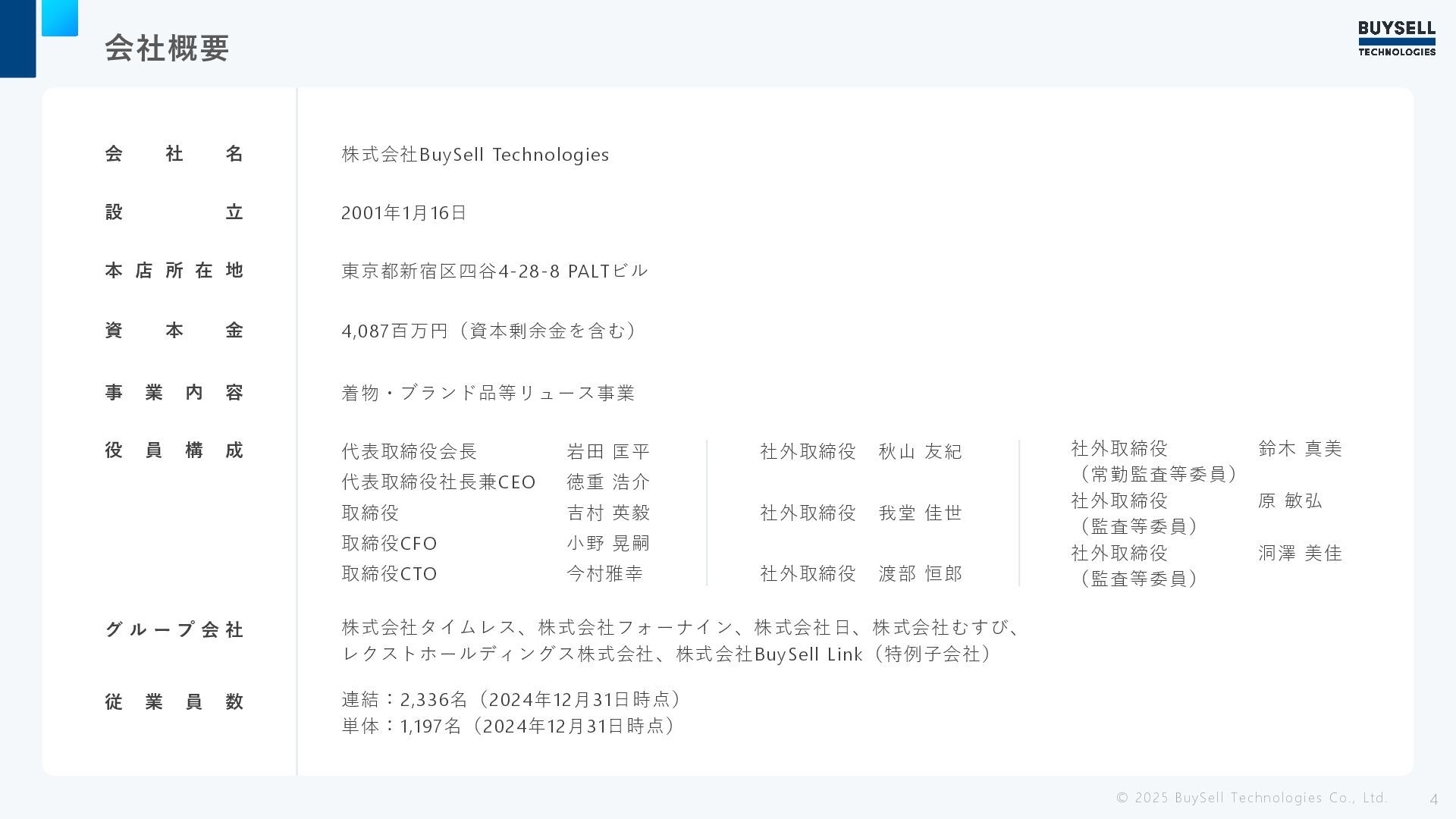Image resolution: width=1456 pixels, height=819 pixels.
Task: Click the head office address text
Action: [x=494, y=271]
